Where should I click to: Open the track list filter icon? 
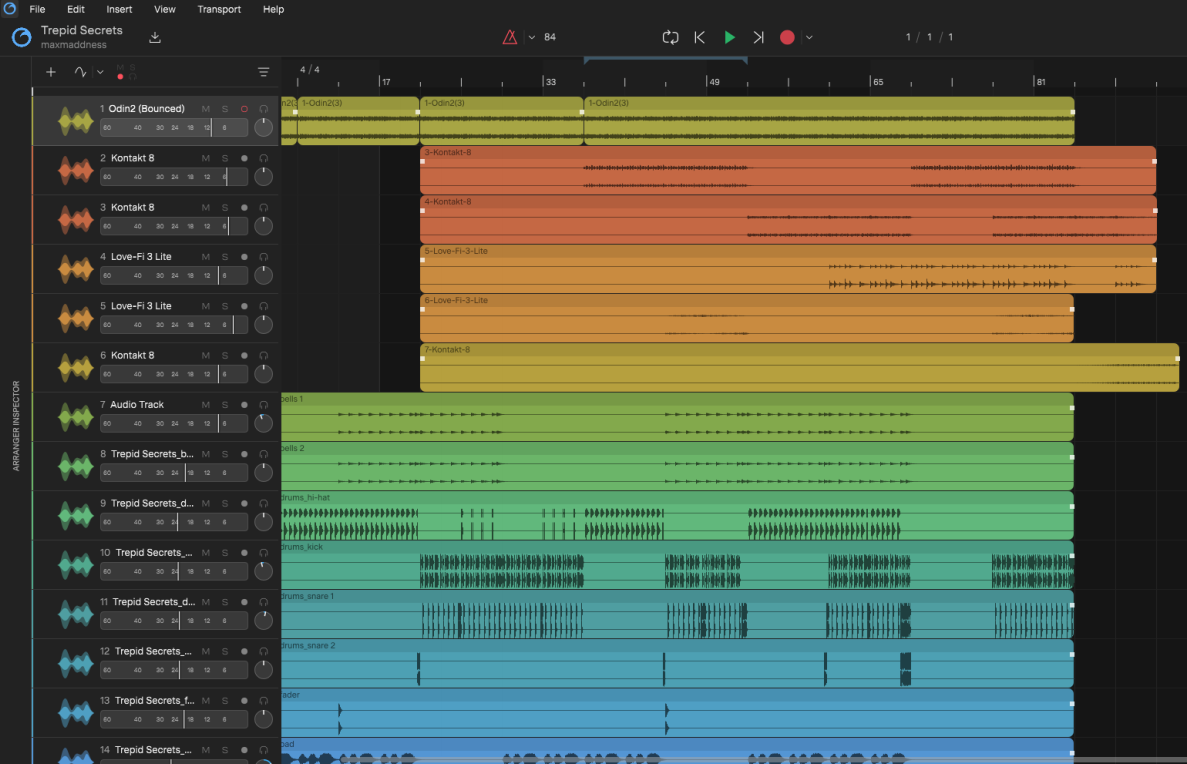coord(263,72)
